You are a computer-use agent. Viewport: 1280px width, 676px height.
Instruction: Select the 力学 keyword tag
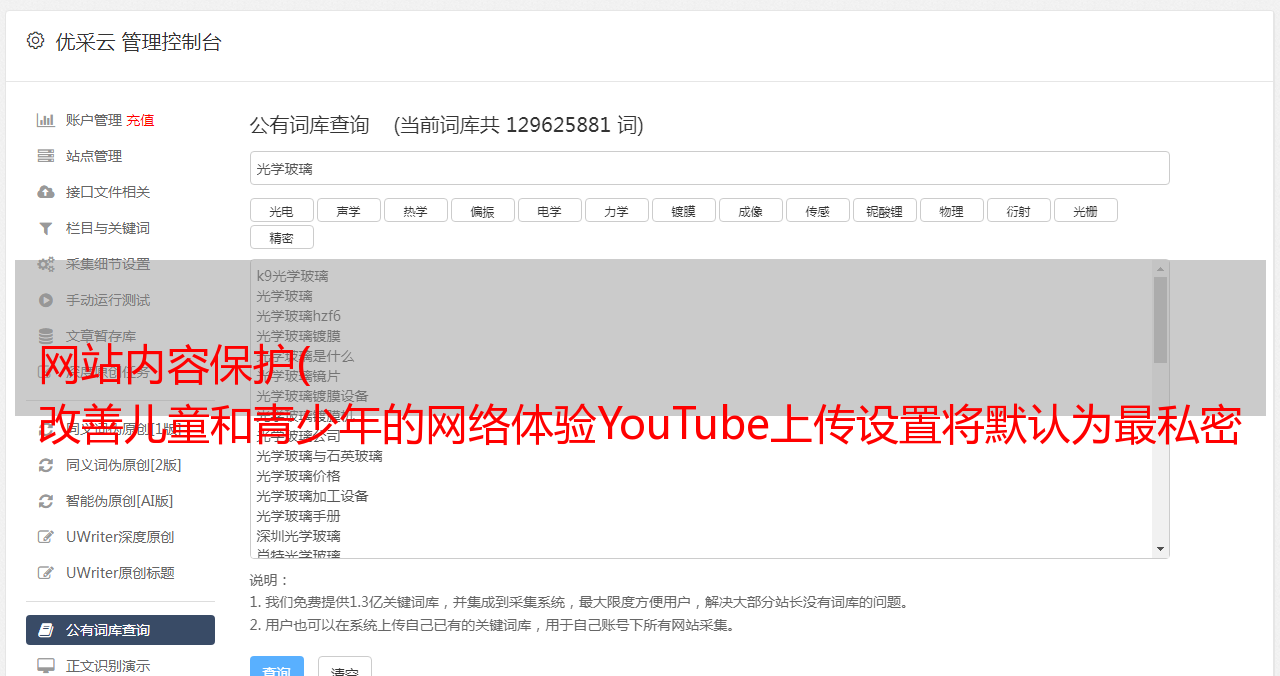click(x=616, y=210)
